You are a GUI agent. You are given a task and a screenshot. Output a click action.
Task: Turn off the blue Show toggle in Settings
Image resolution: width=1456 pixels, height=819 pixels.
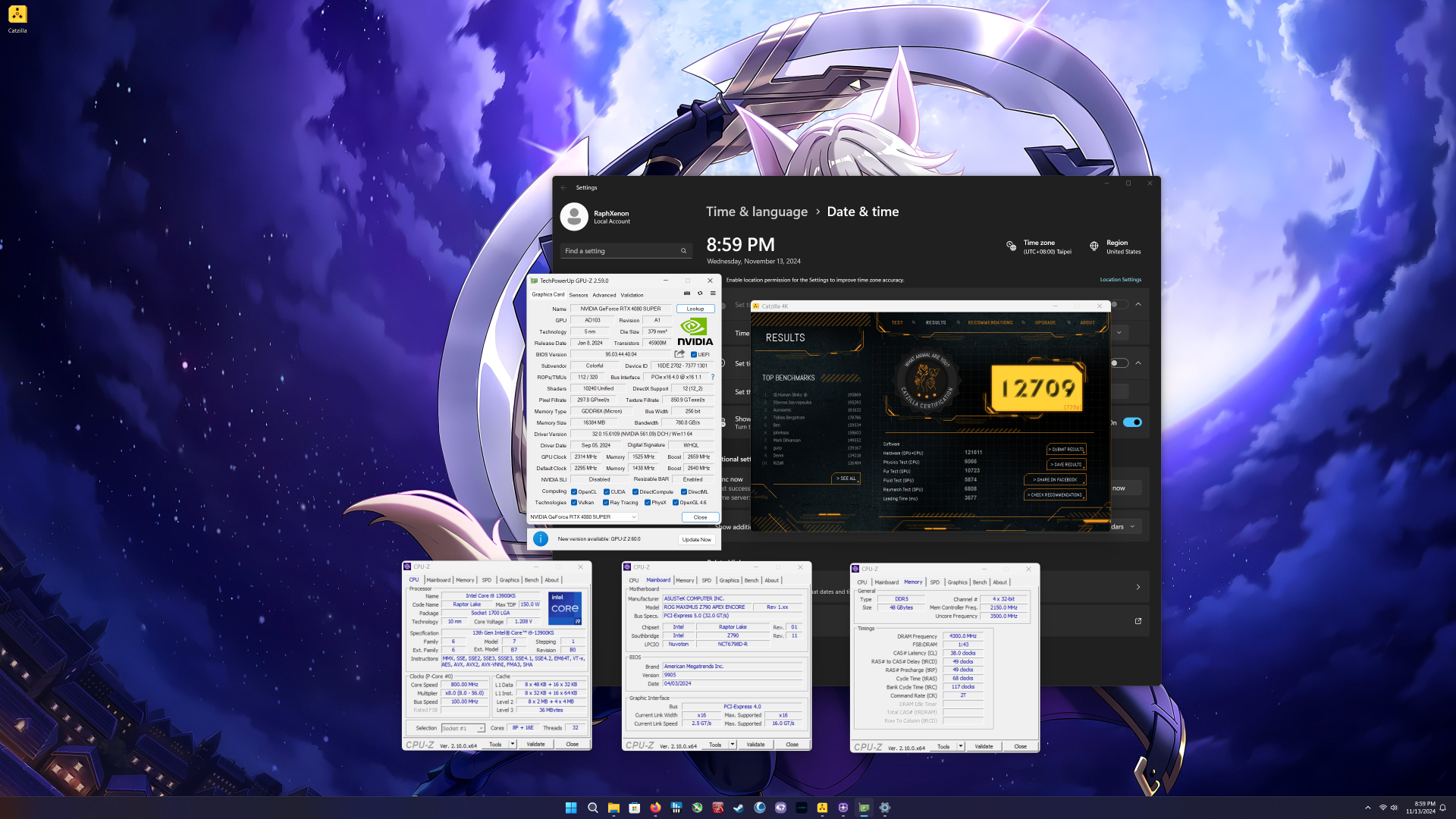[1132, 422]
